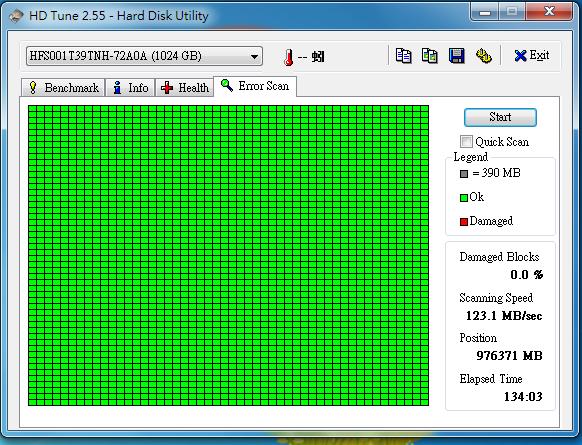
Task: Click the red Damaged legend swatch
Action: click(464, 222)
